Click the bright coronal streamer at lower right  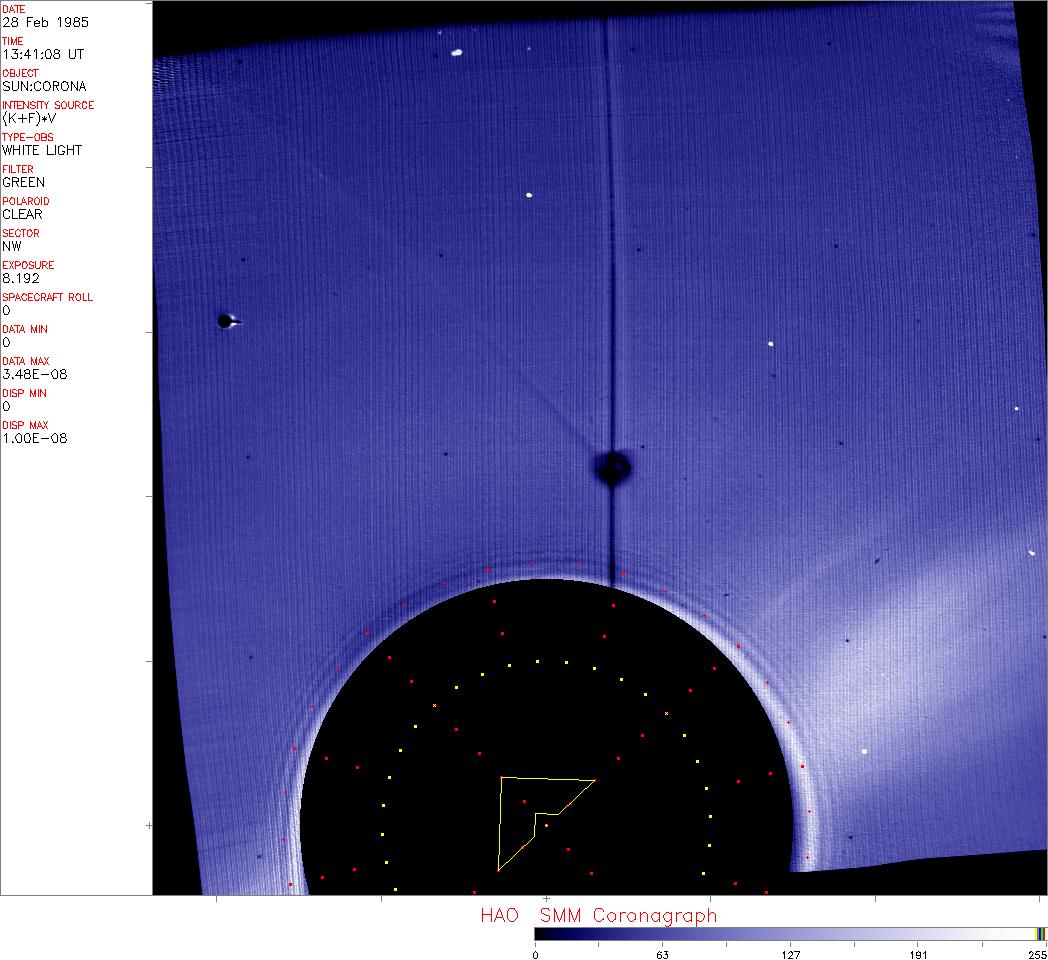pyautogui.click(x=880, y=640)
